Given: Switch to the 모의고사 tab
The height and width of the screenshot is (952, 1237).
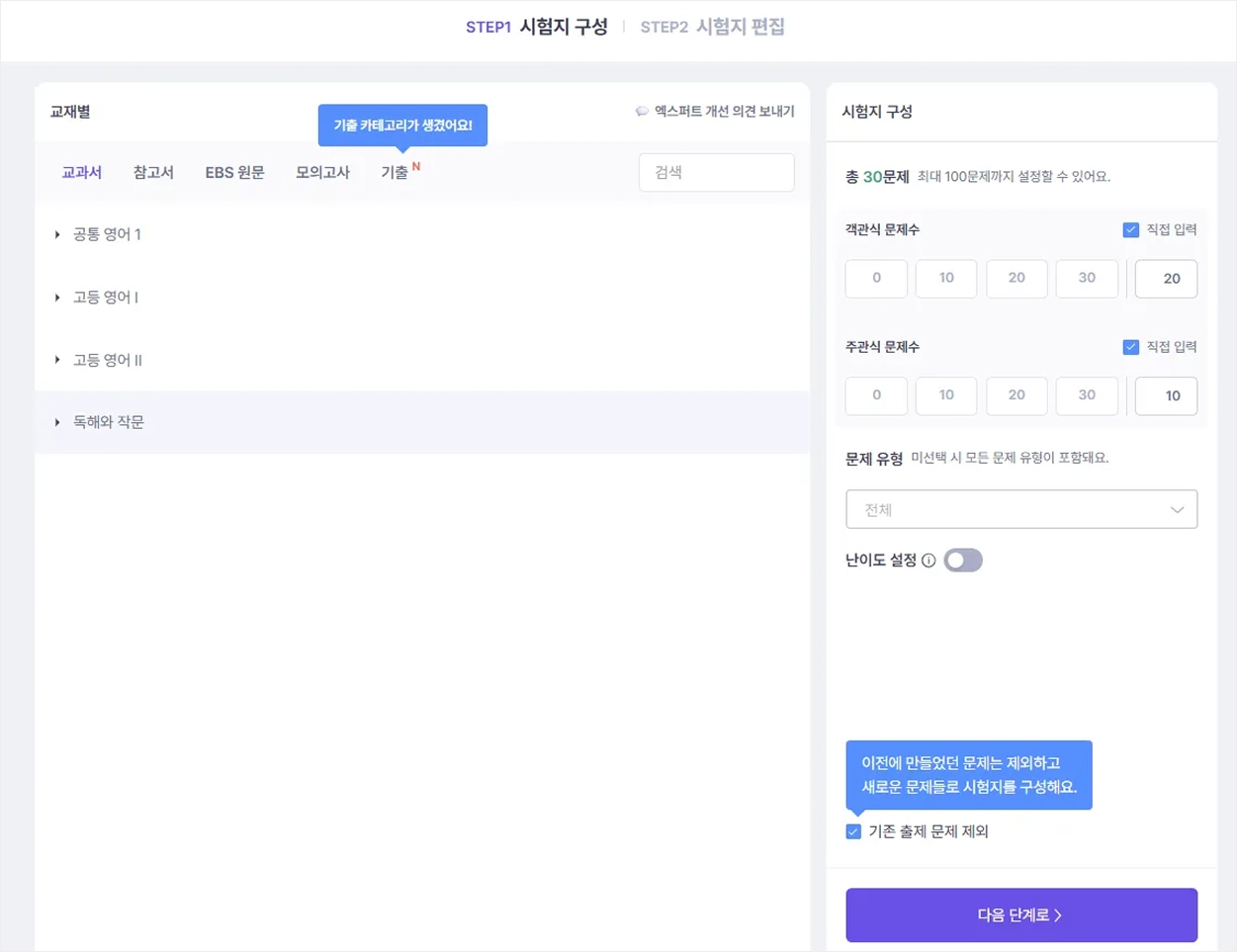Looking at the screenshot, I should click(x=322, y=172).
